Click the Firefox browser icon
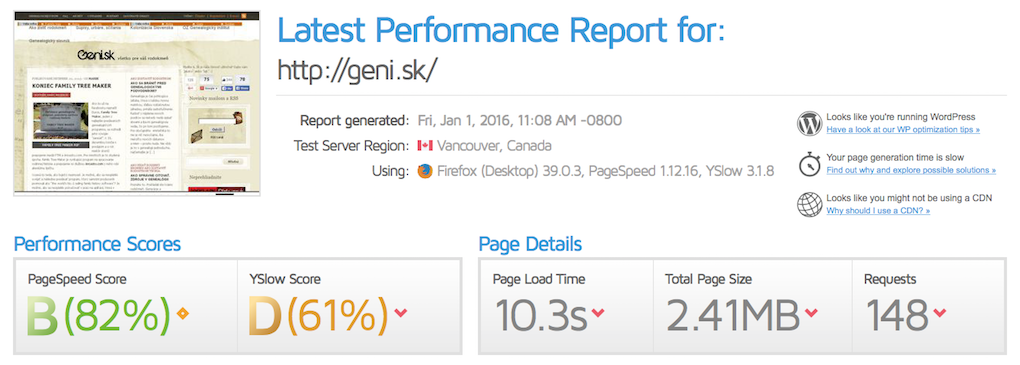 click(x=424, y=171)
